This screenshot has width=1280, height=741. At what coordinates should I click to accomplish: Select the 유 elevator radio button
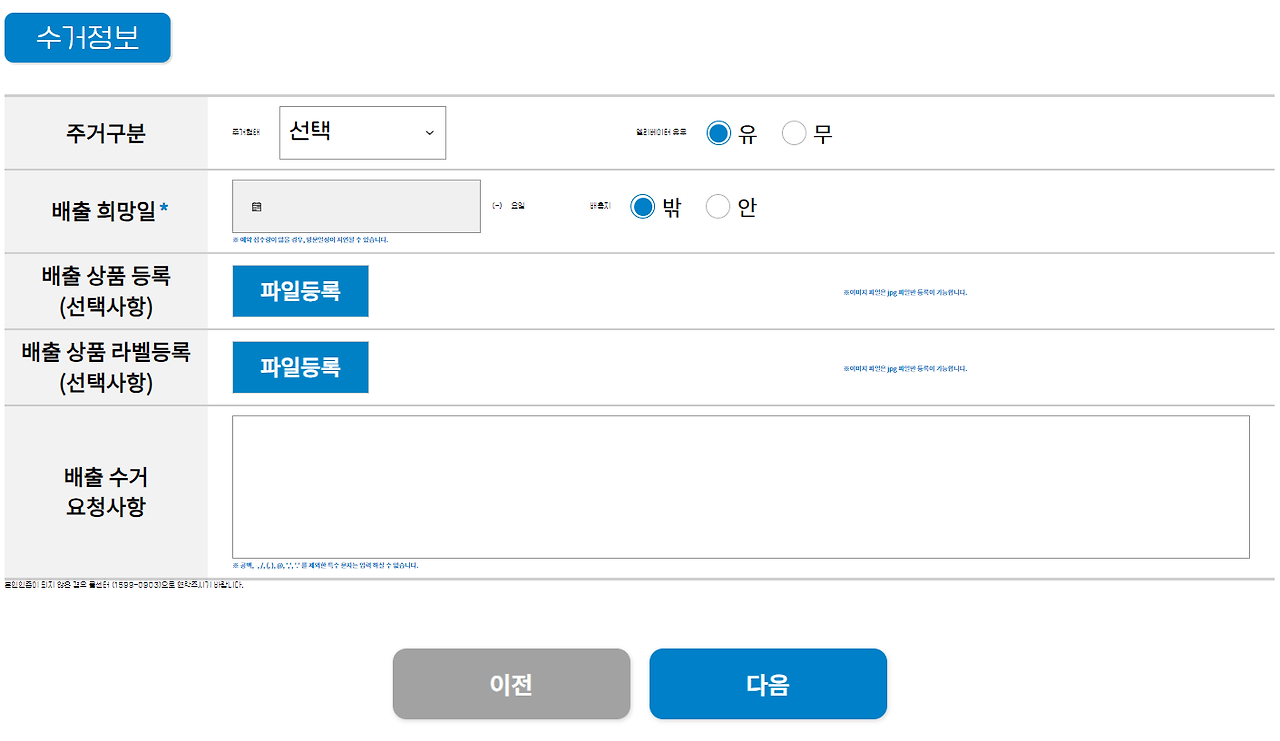pos(718,133)
